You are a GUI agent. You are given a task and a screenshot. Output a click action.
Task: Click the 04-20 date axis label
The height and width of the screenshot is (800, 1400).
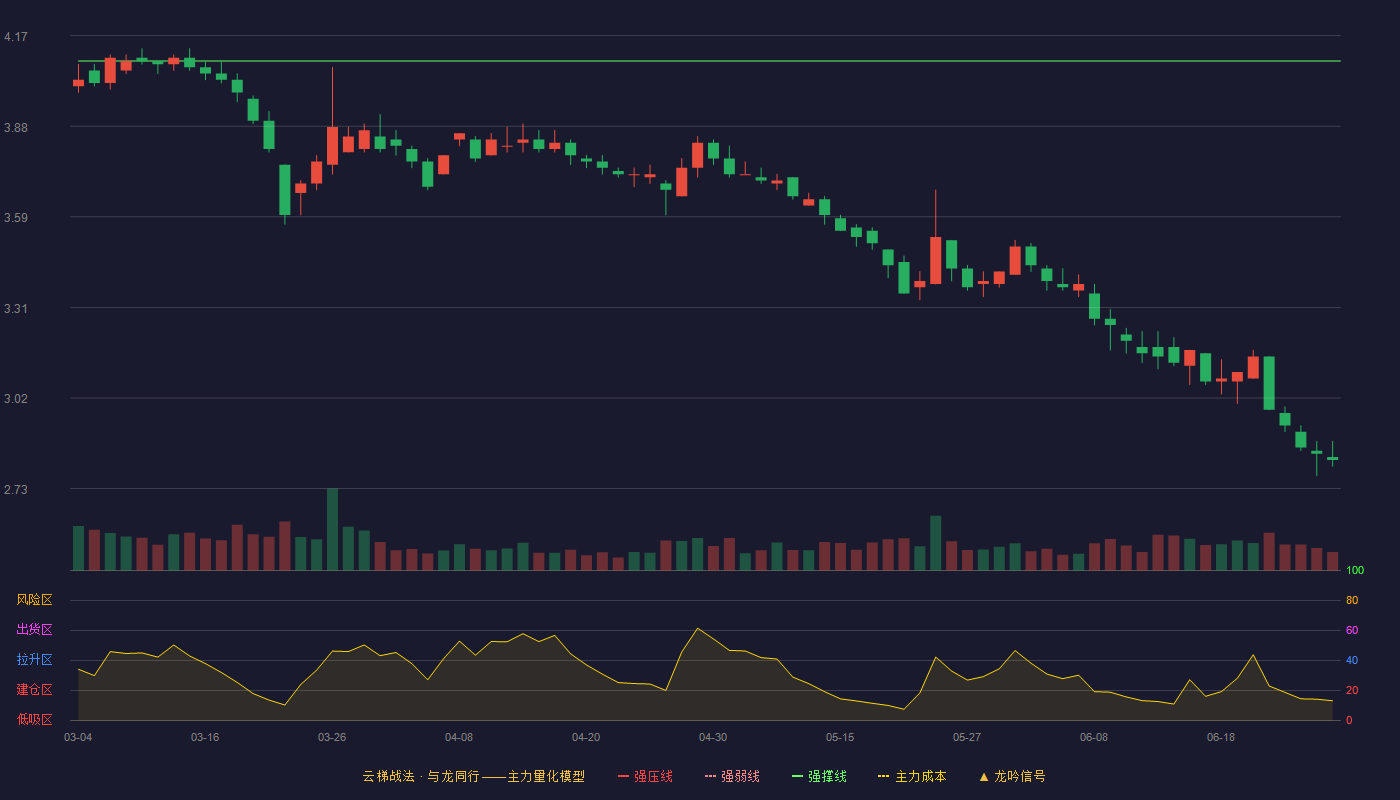click(x=586, y=737)
